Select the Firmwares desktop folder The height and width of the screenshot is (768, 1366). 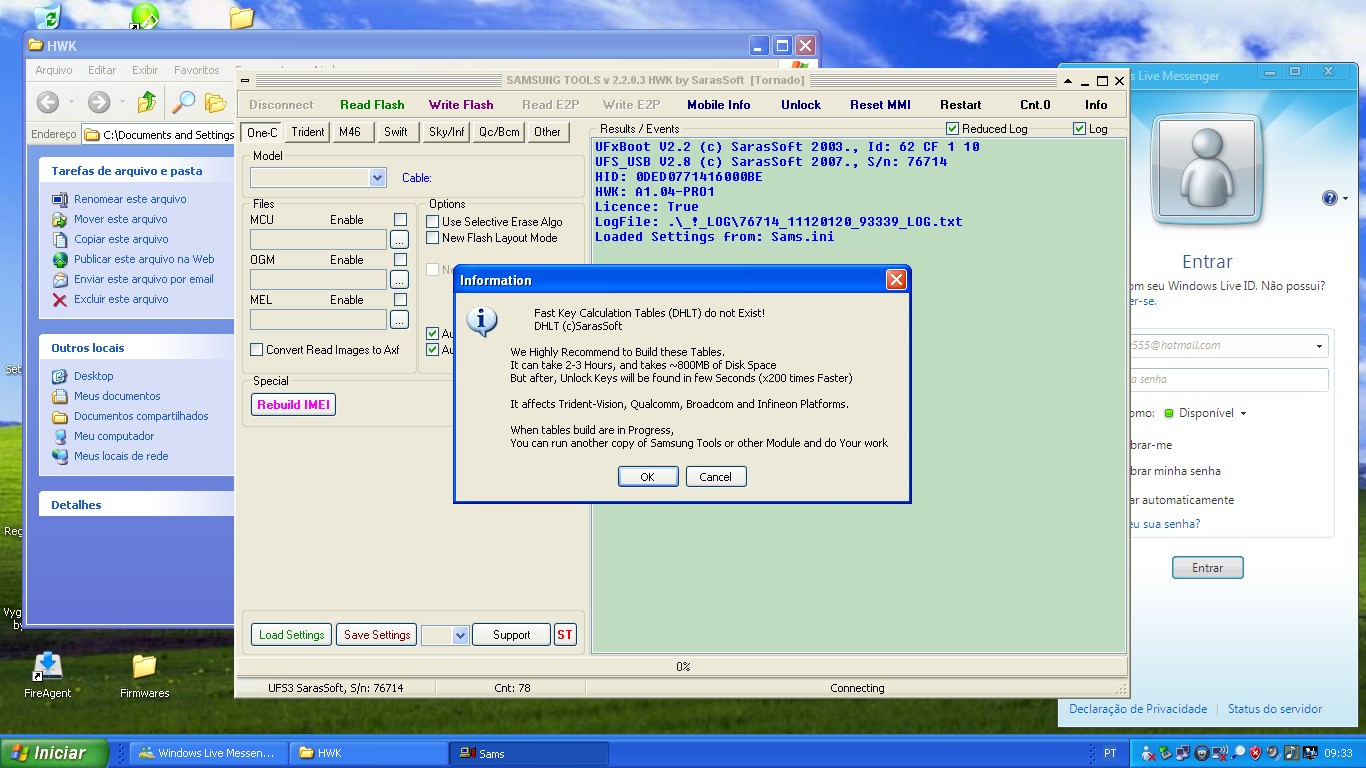(145, 675)
